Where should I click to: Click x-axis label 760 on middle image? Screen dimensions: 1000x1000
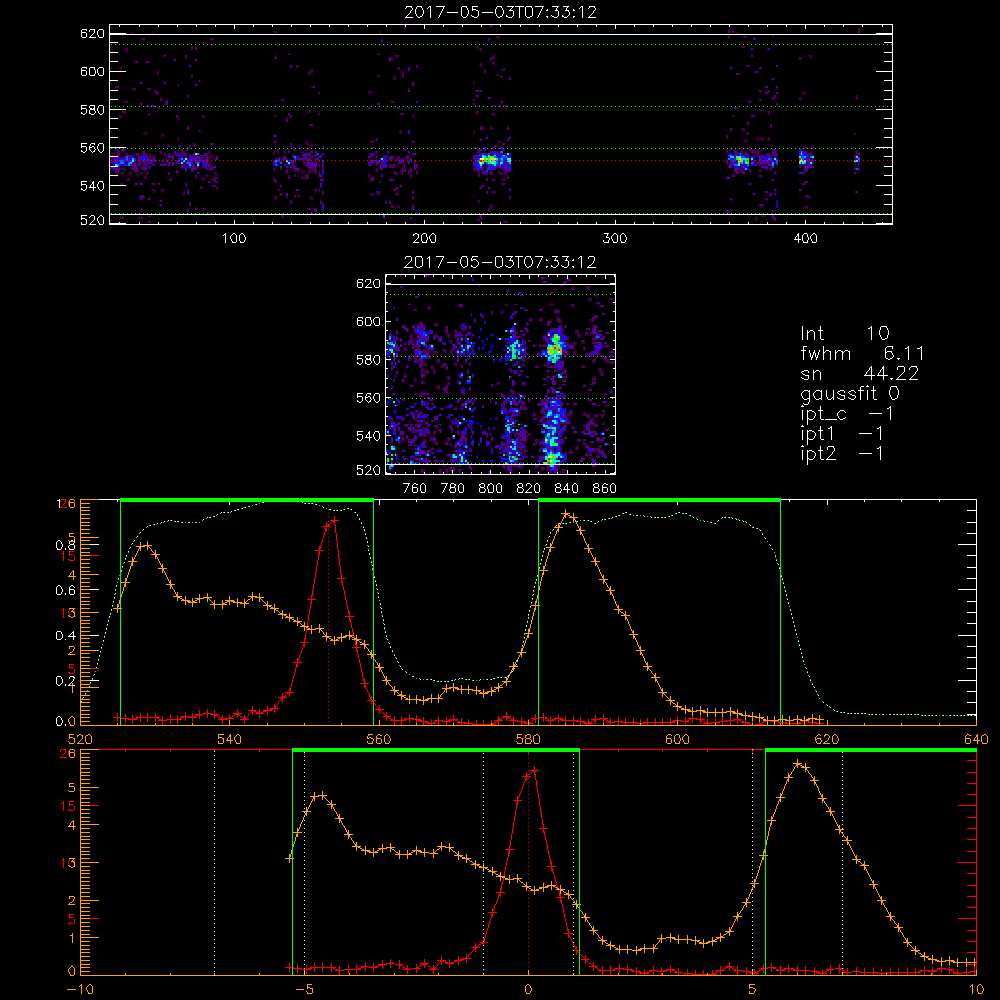(x=415, y=489)
